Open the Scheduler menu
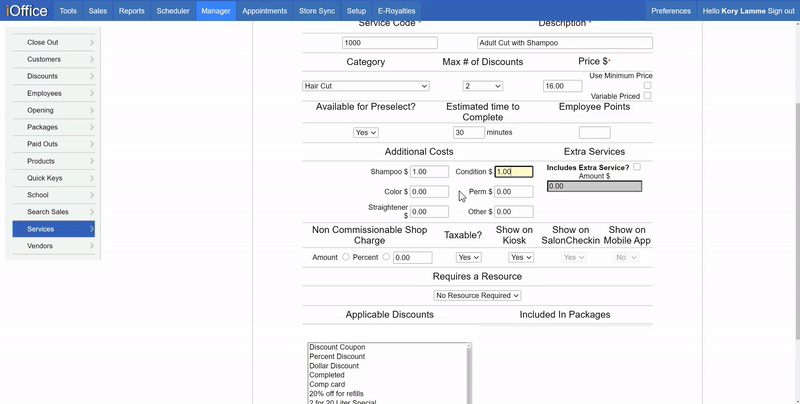This screenshot has width=800, height=404. (173, 11)
